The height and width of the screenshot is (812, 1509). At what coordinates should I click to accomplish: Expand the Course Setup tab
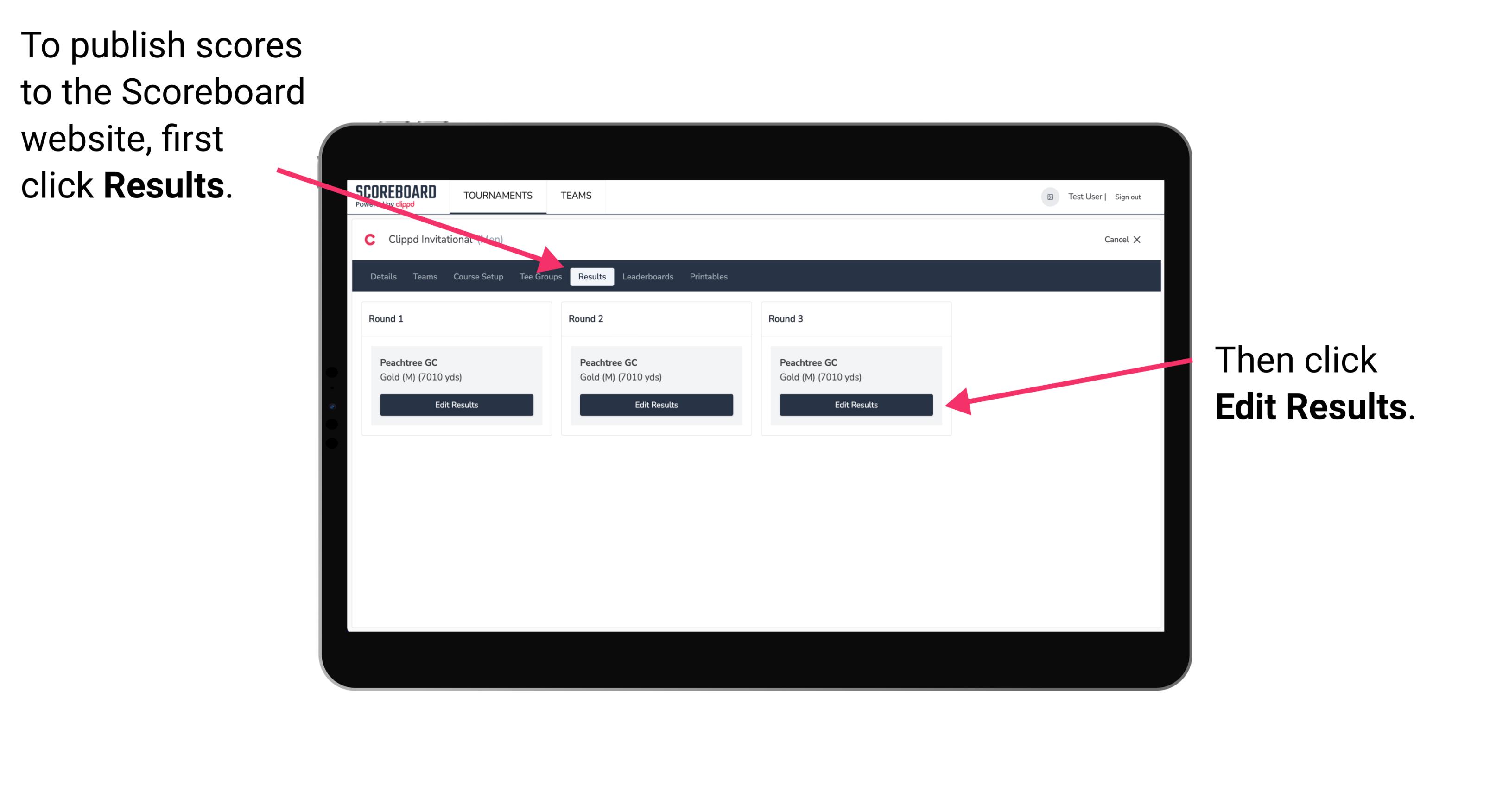coord(477,277)
